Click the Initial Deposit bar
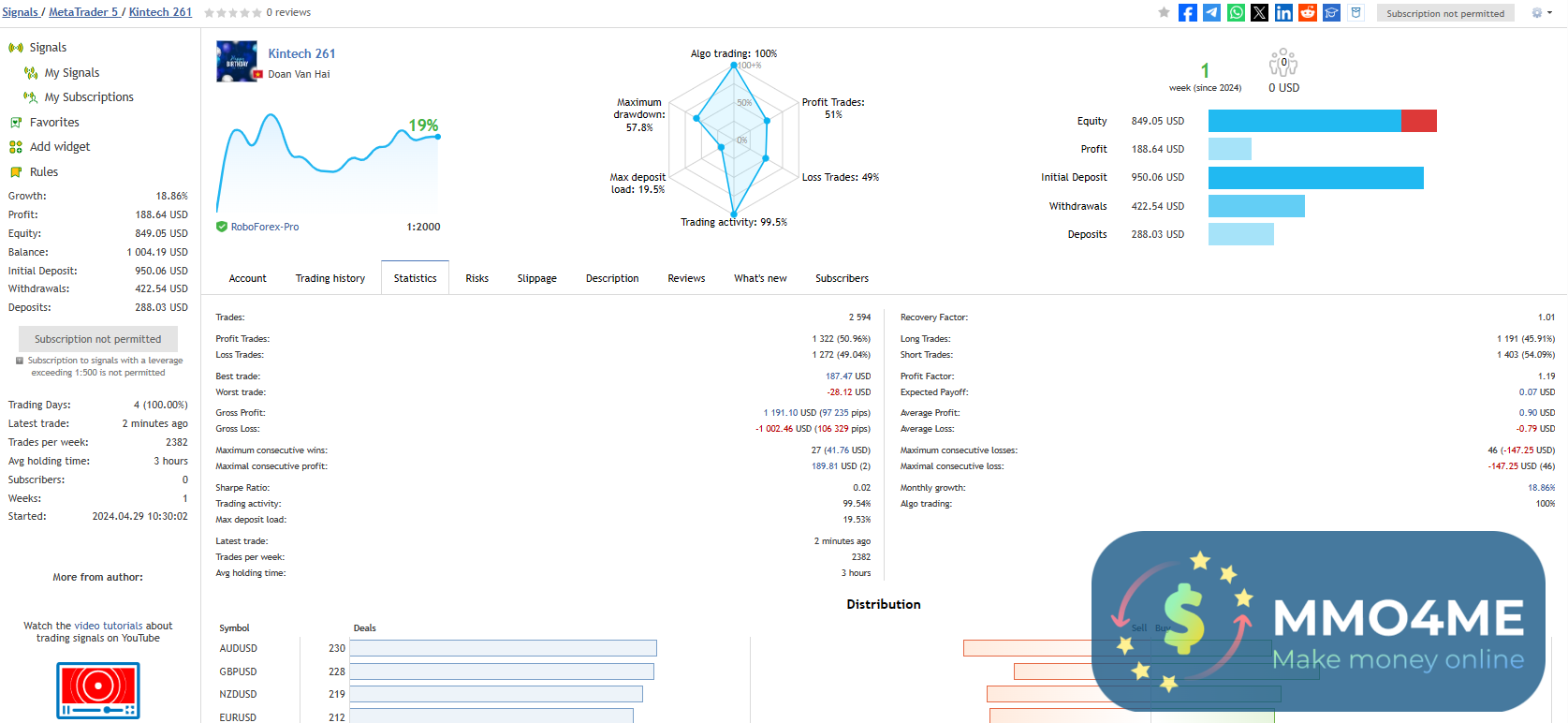1568x723 pixels. (x=1316, y=178)
